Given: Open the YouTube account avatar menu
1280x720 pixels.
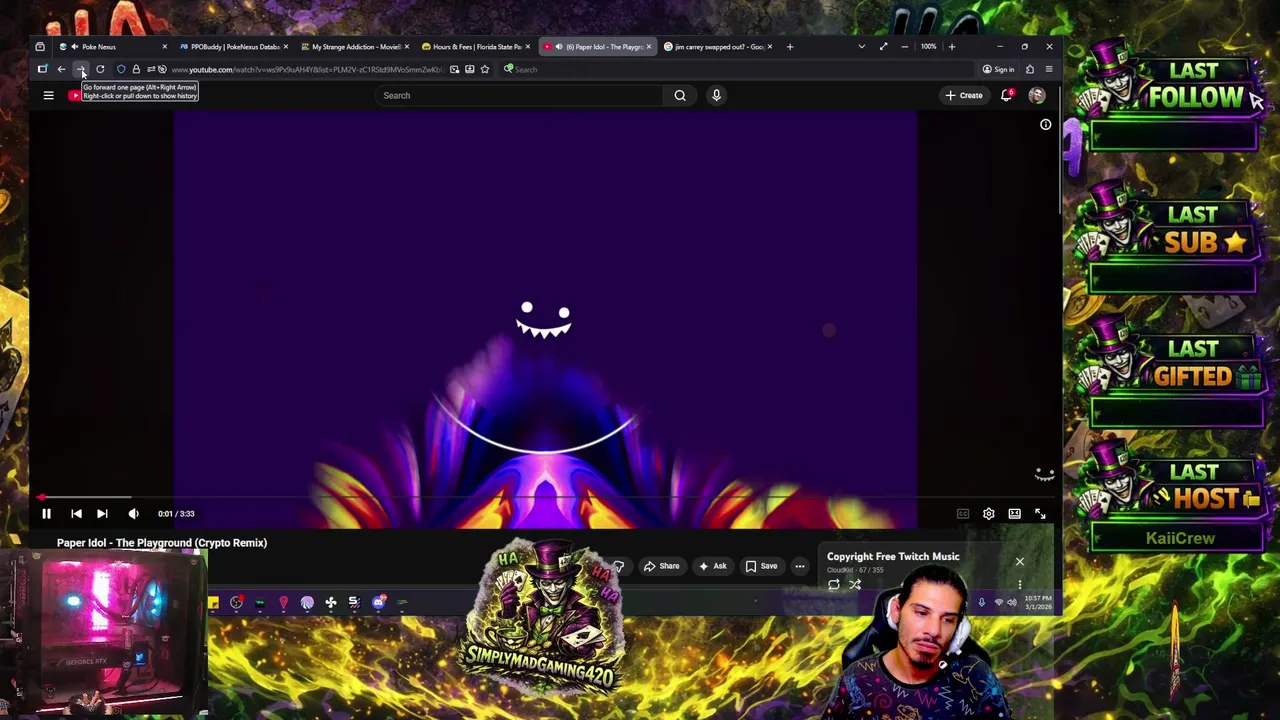Looking at the screenshot, I should [1037, 95].
